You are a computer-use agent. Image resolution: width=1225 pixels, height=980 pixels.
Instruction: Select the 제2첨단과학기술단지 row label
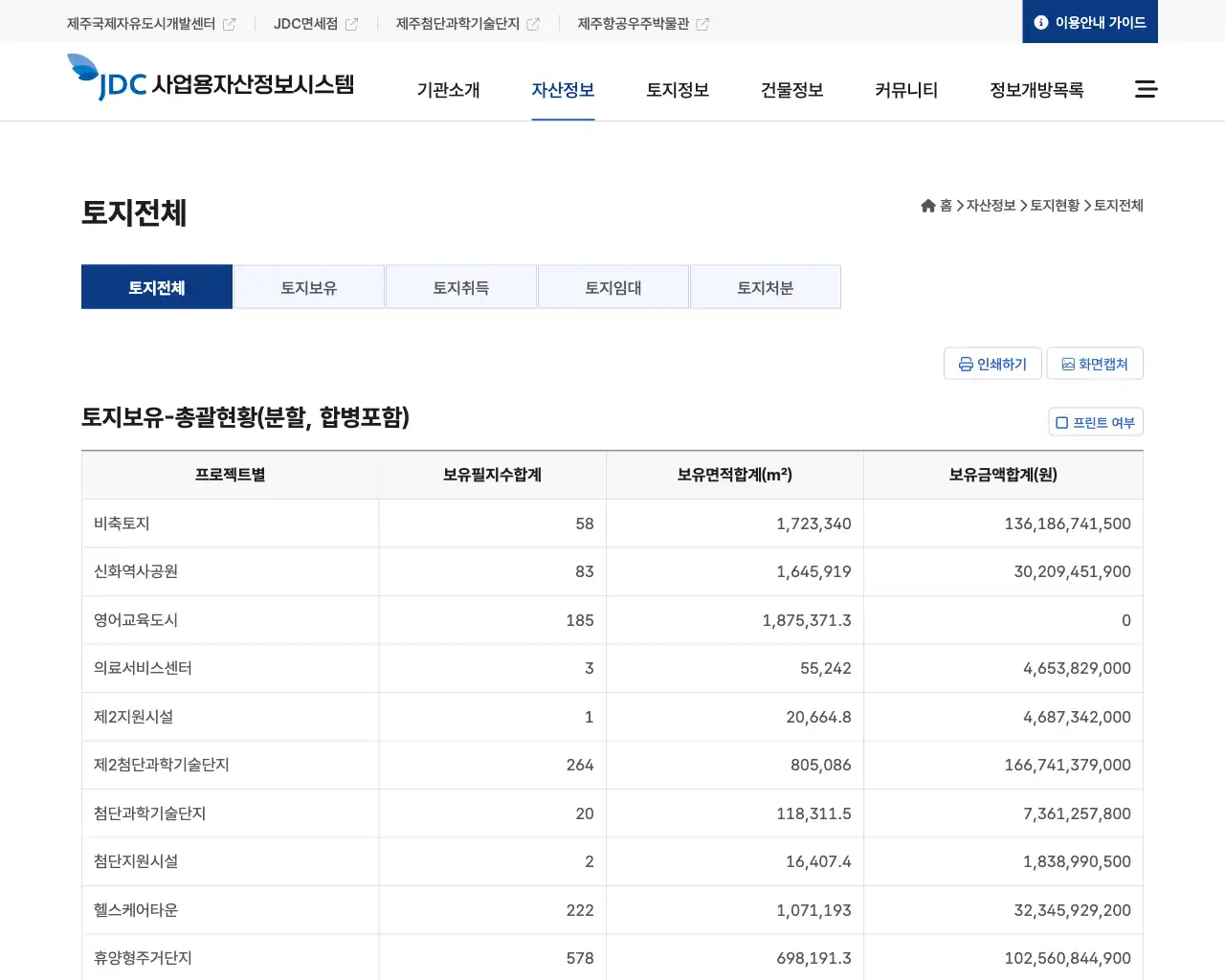coord(162,765)
